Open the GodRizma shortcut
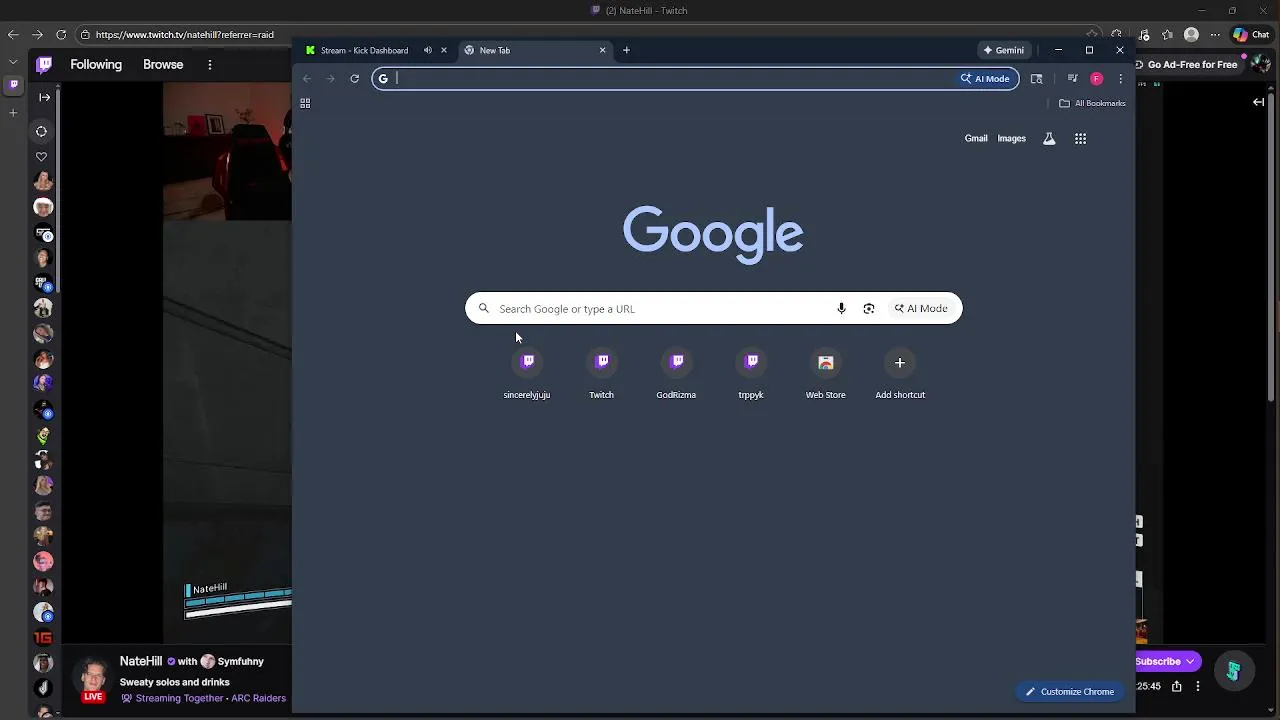 pos(676,374)
